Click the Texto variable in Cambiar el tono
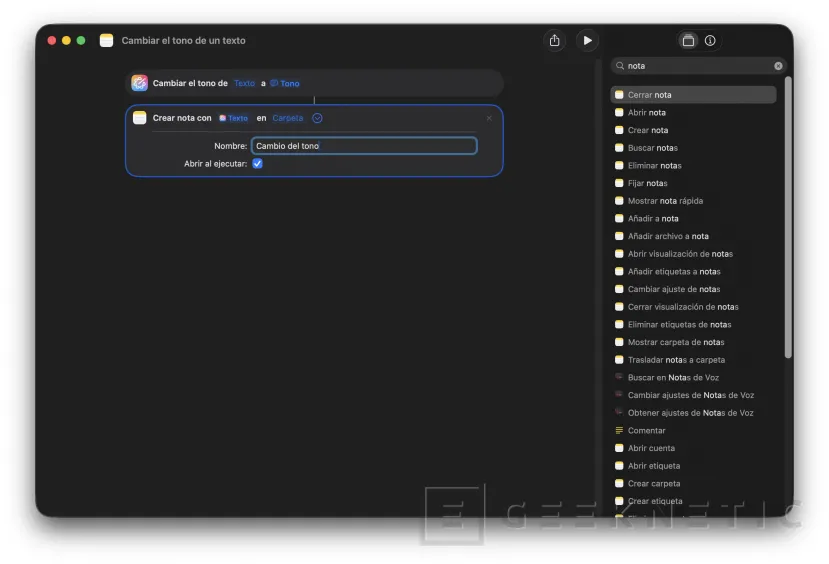Screen dimensions: 829x564 click(244, 84)
